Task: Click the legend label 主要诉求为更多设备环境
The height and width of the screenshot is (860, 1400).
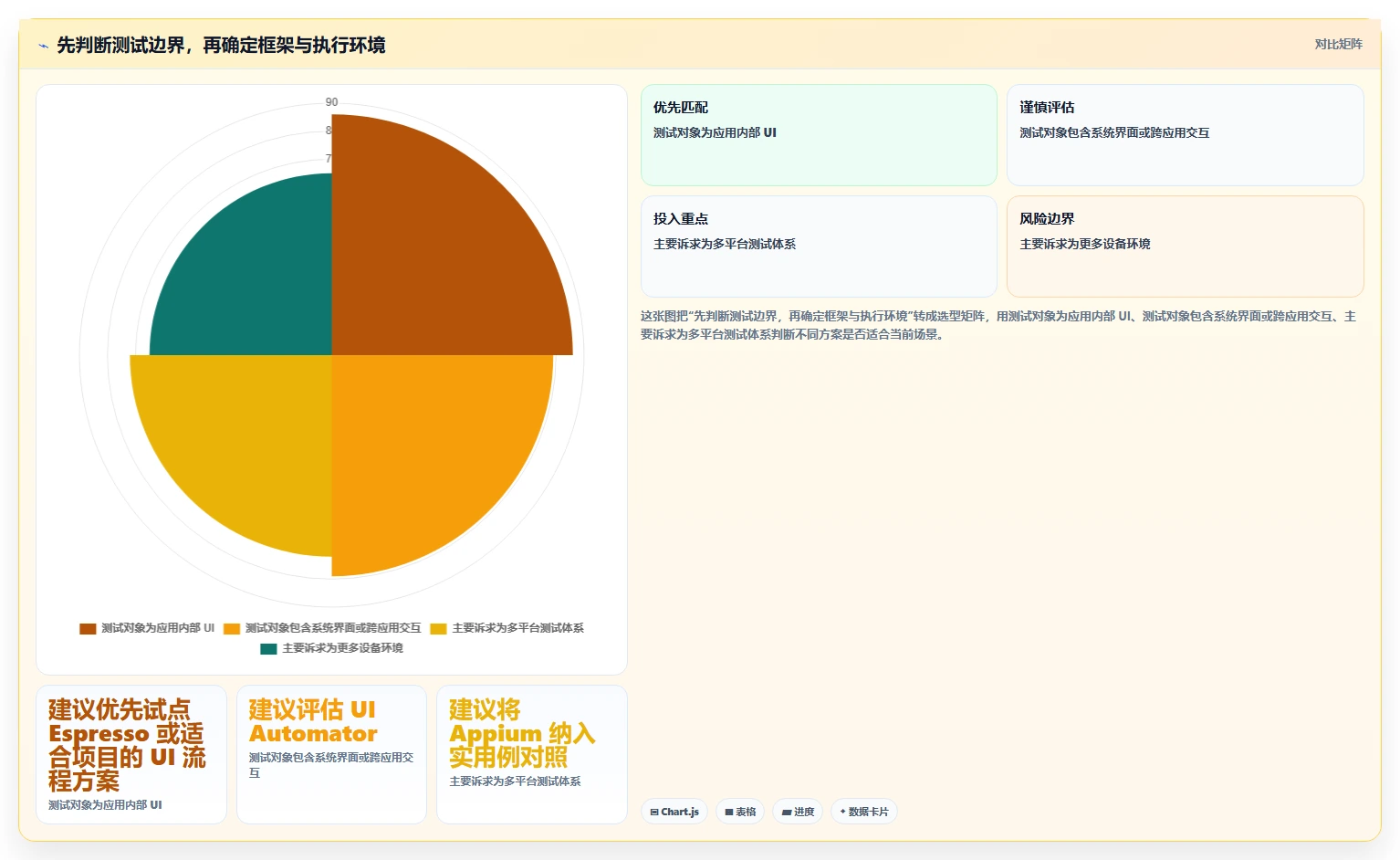Action: click(x=342, y=648)
